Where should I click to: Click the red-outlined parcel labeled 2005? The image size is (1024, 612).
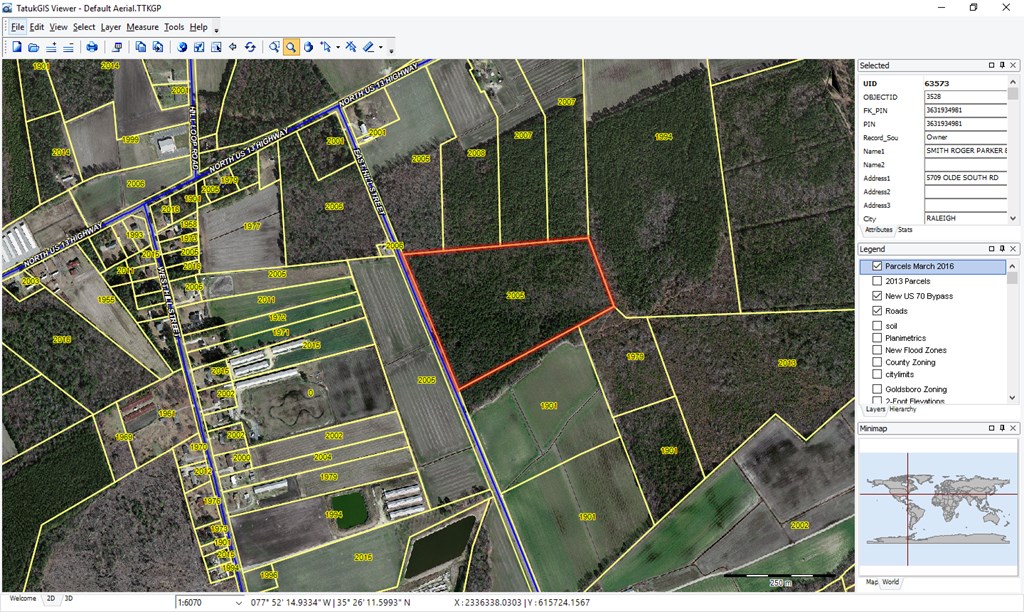pos(515,296)
